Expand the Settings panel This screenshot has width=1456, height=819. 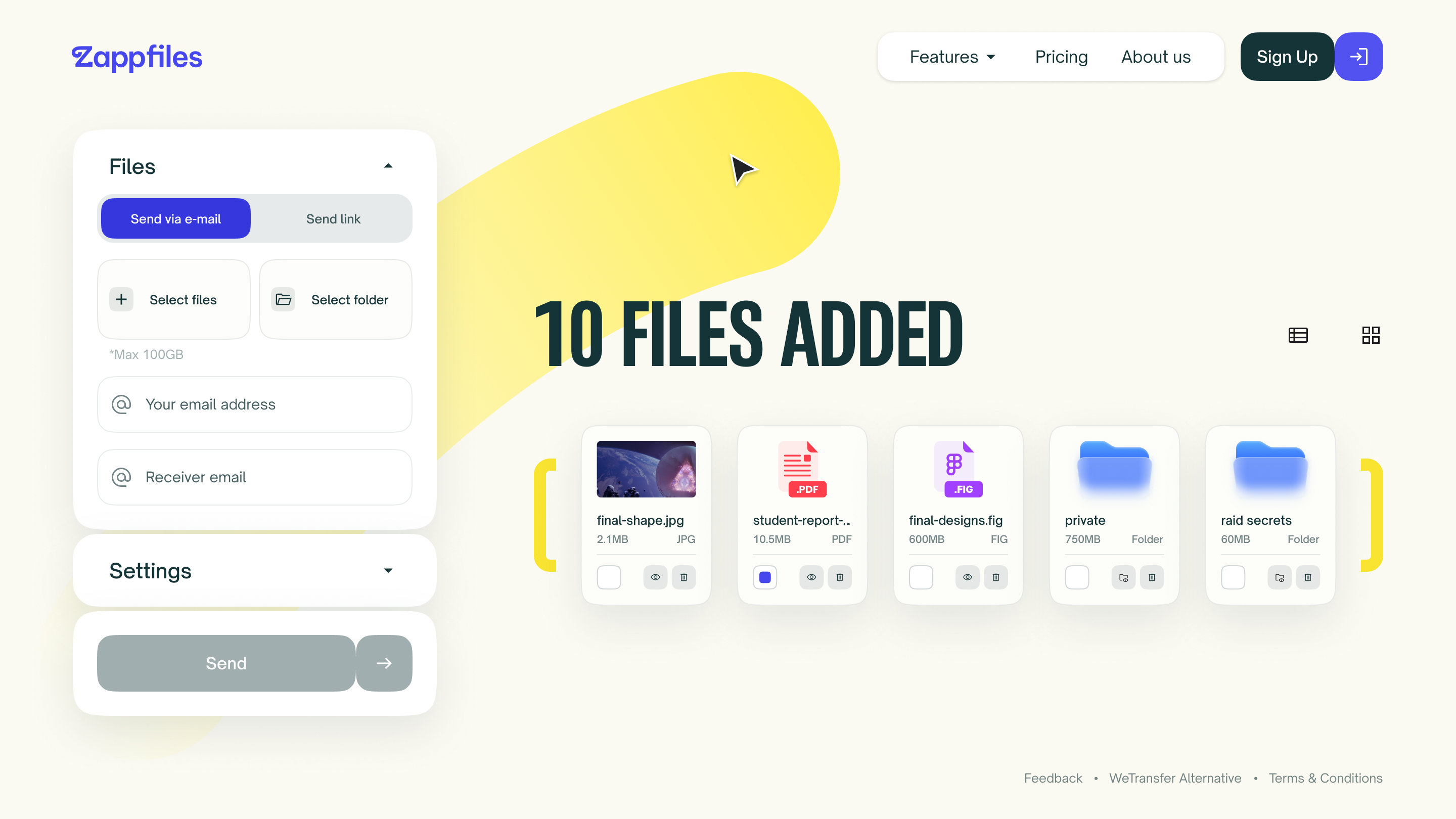coord(388,570)
